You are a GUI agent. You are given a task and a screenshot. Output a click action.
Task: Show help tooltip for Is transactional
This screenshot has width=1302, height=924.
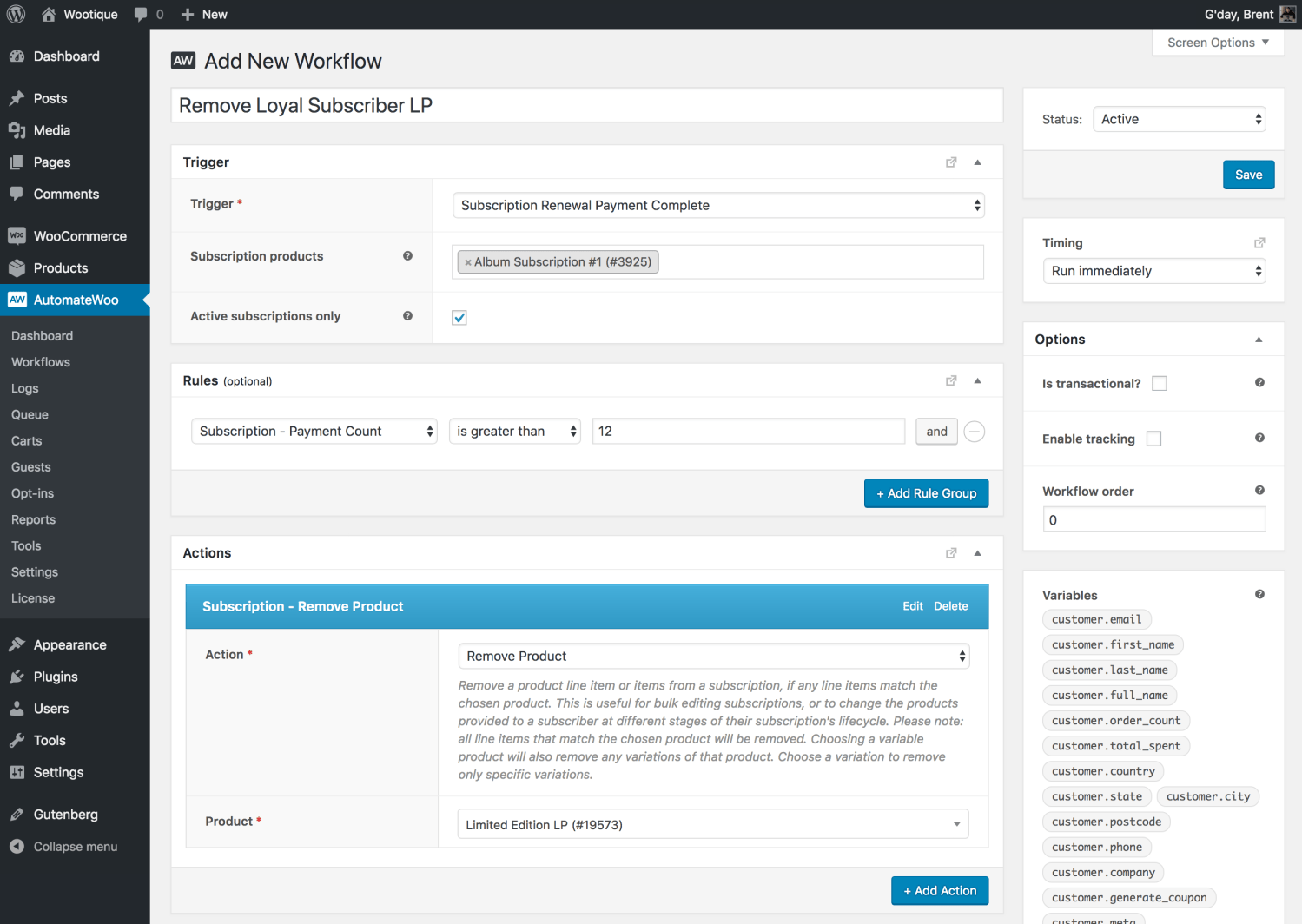1259,383
